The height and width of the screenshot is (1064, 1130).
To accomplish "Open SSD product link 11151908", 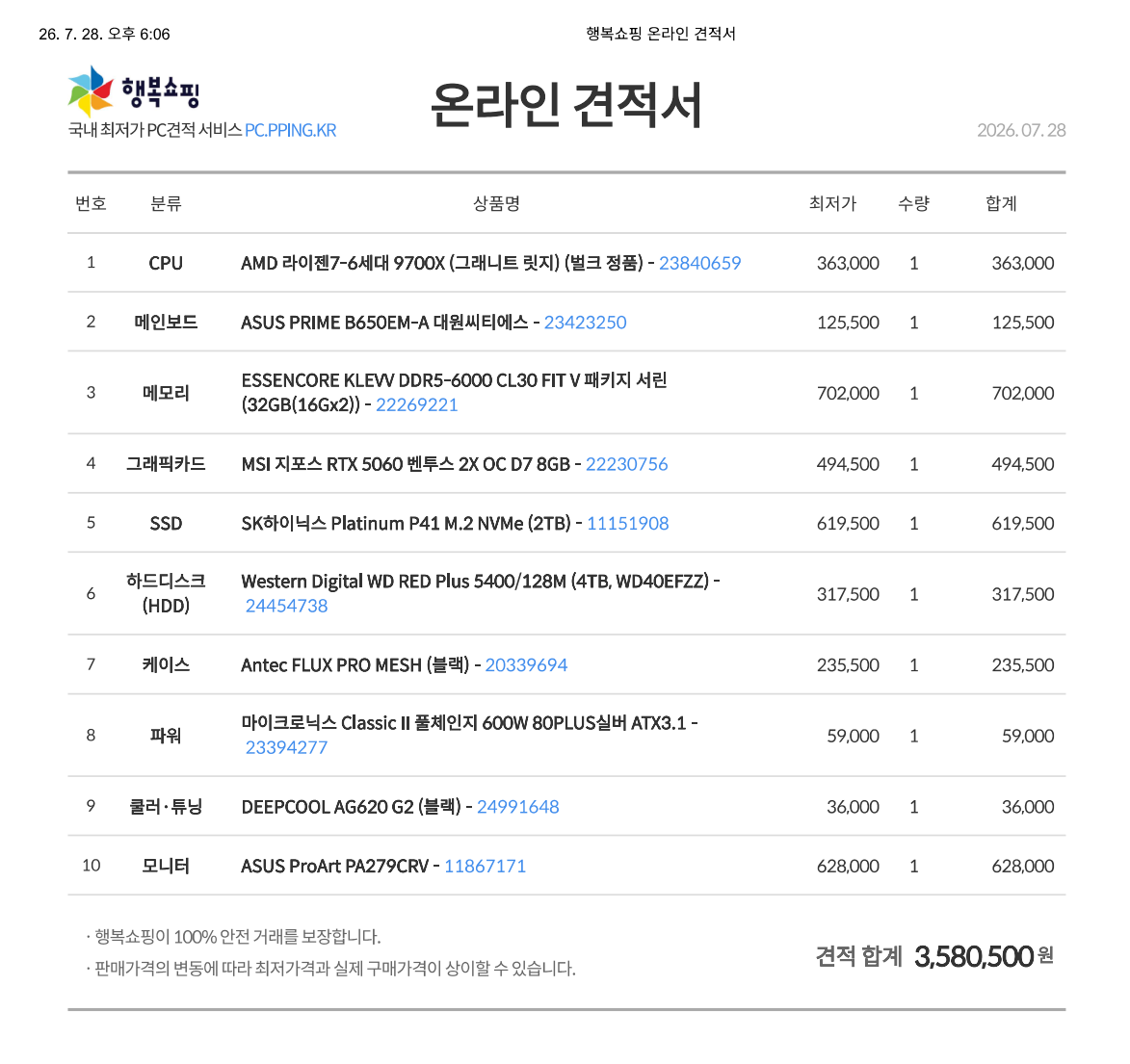I will point(628,523).
